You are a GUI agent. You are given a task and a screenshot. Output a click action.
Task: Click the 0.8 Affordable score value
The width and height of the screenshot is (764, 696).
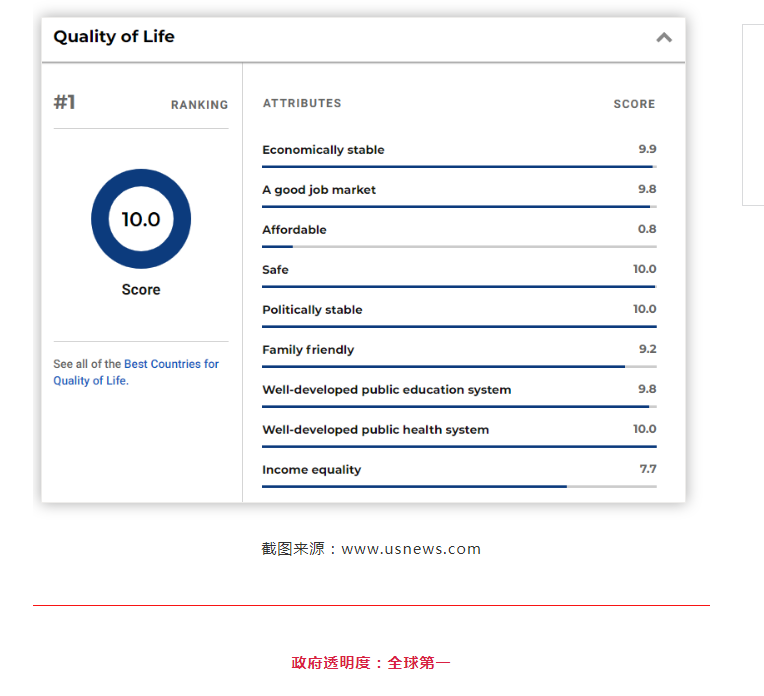pos(647,229)
